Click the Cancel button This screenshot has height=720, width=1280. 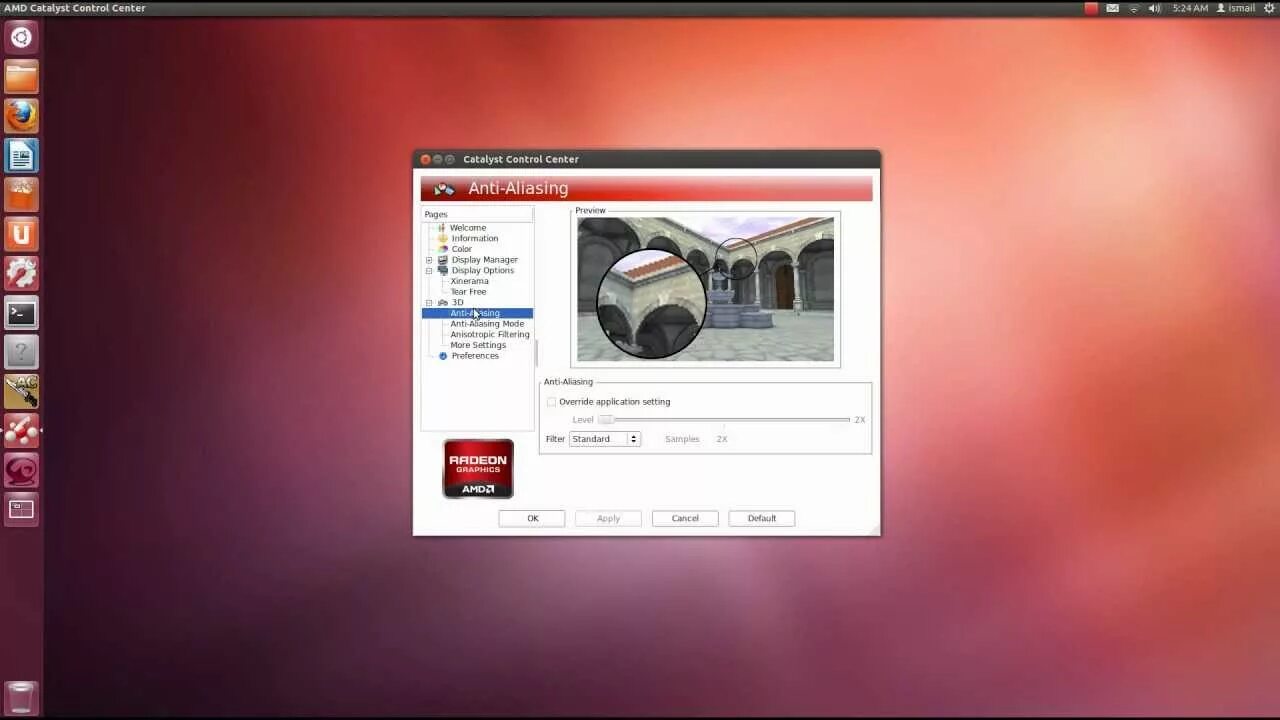tap(685, 518)
